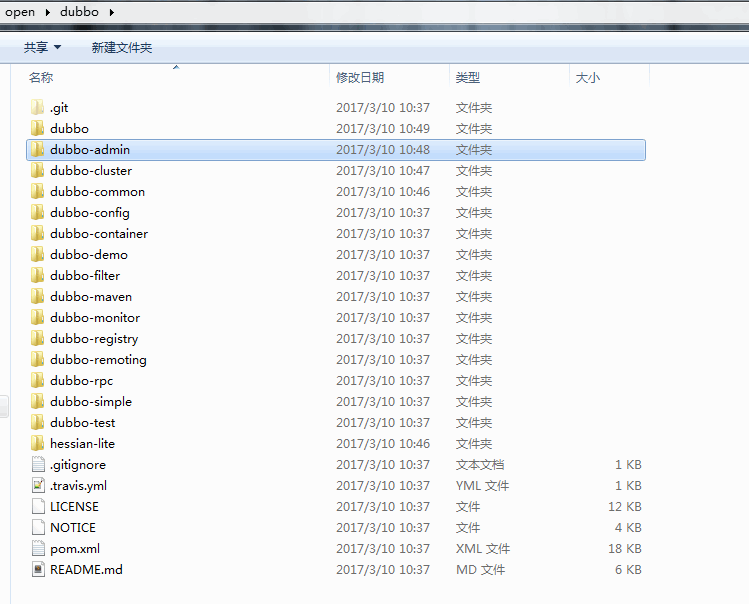The width and height of the screenshot is (749, 604).
Task: Select the dubbo-test folder name
Action: (83, 423)
